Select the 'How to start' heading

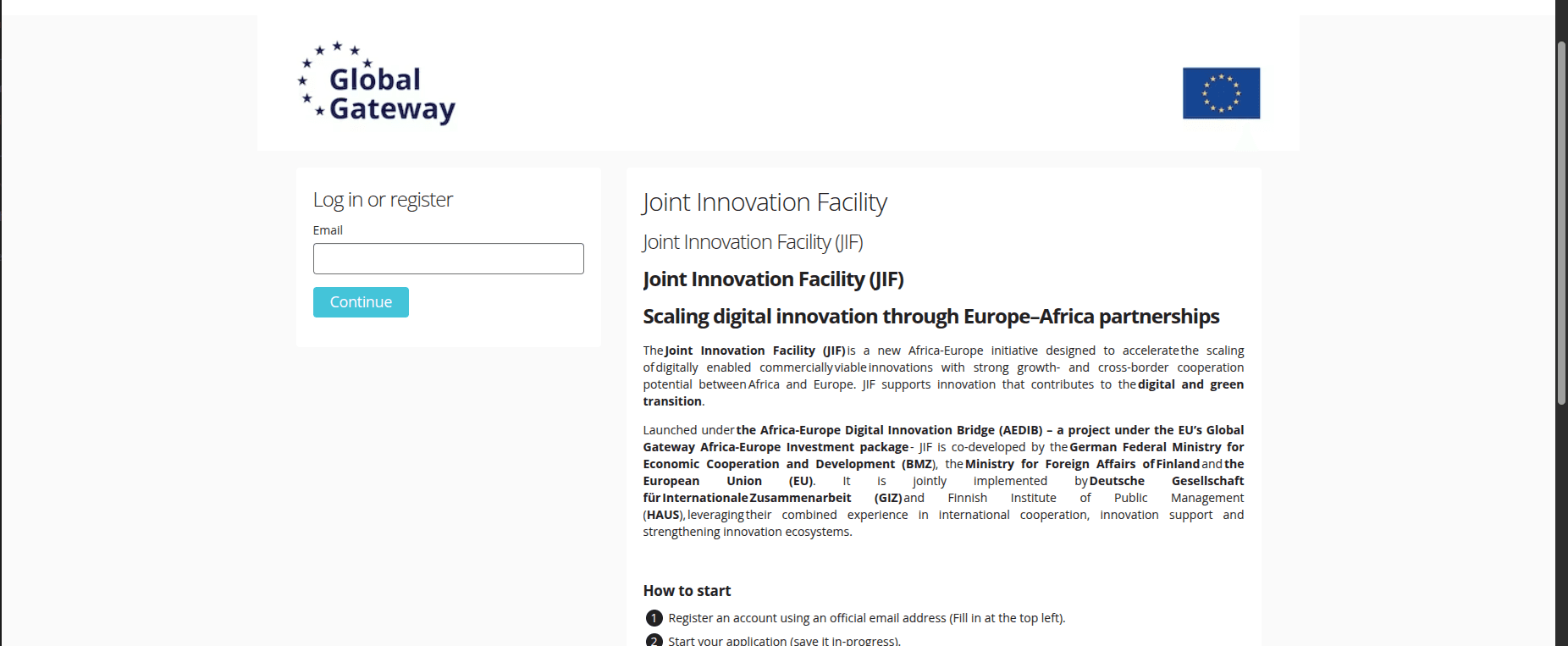(687, 590)
